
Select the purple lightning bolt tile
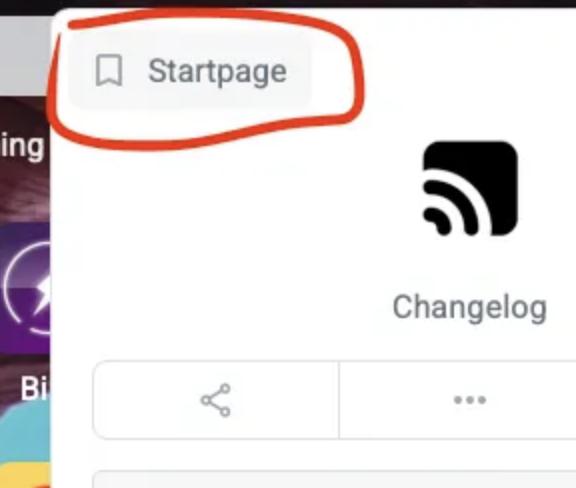click(25, 287)
